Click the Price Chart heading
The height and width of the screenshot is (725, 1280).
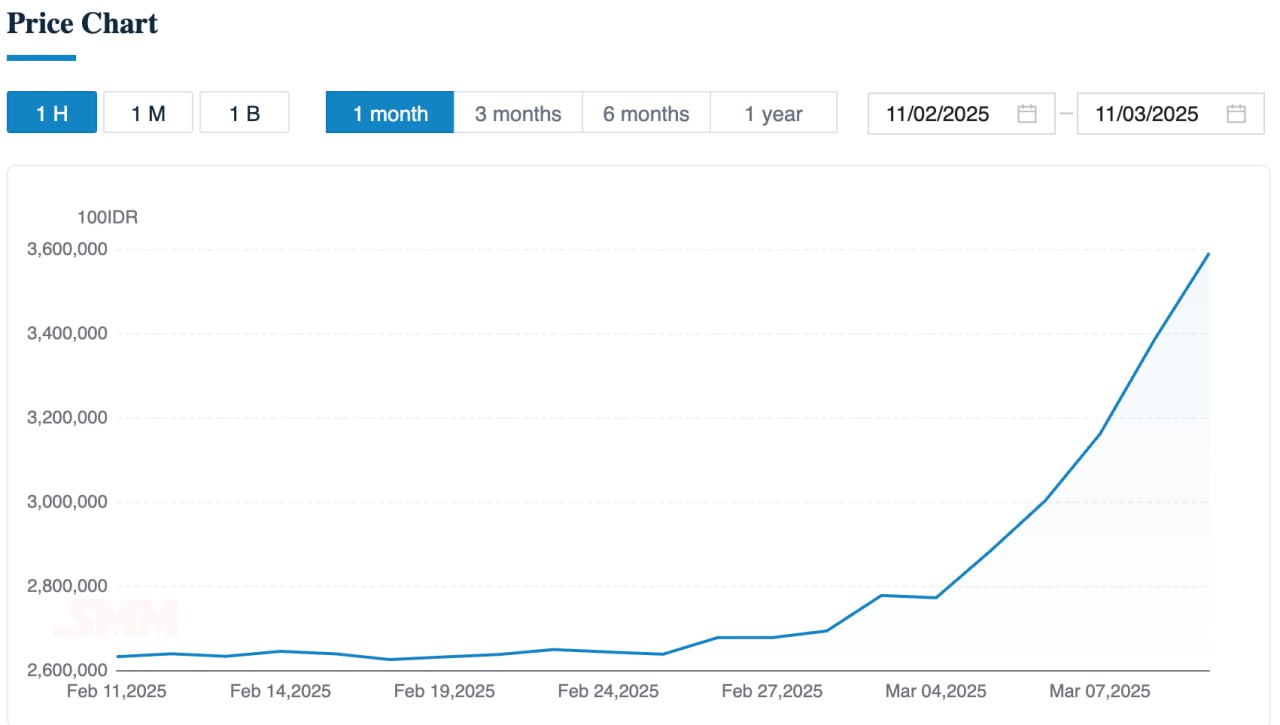(82, 24)
